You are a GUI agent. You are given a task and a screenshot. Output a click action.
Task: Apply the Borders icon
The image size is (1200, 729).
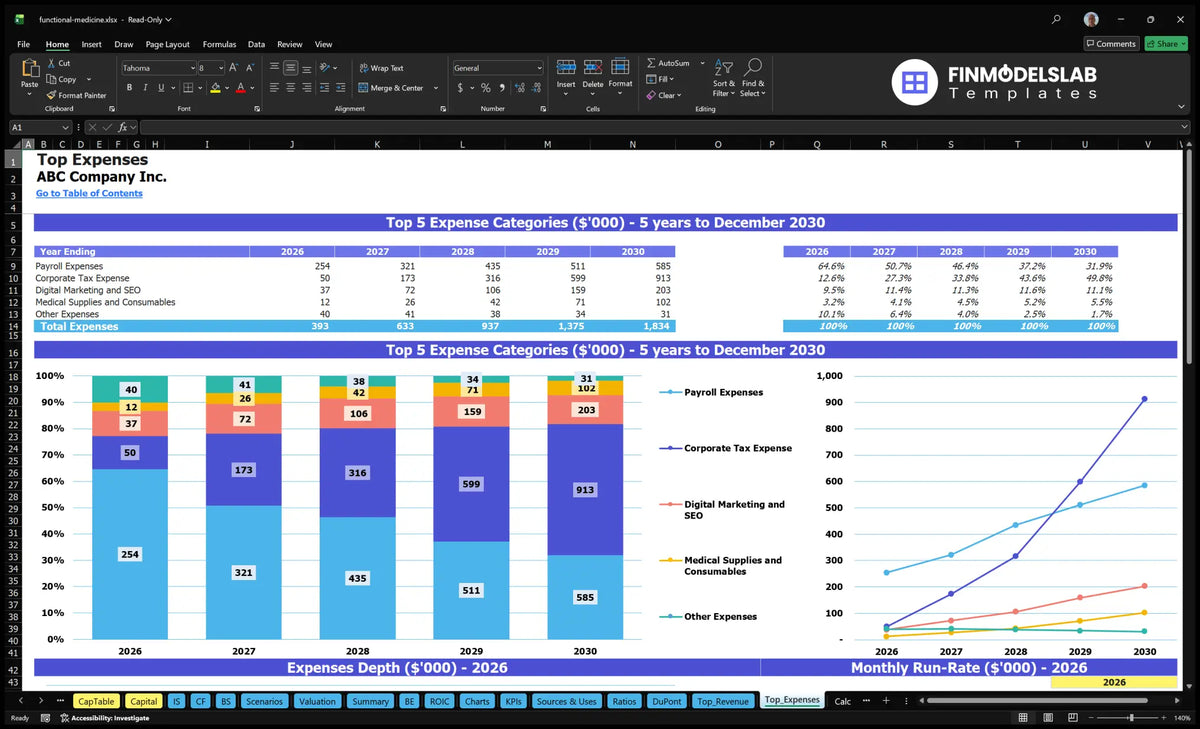click(x=188, y=88)
